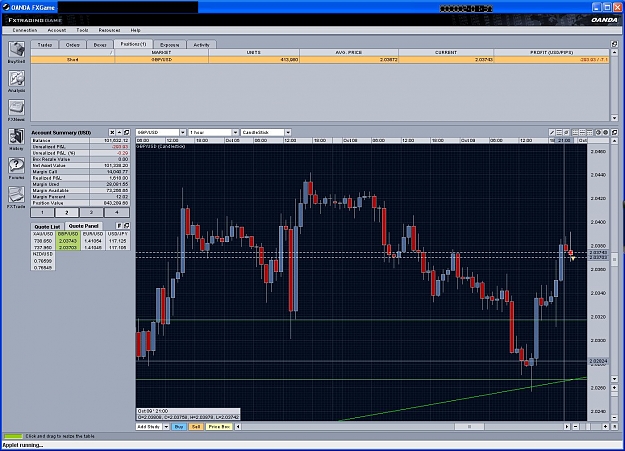Select account summary page 3 button
Viewport: 625px width, 451px height.
[91, 212]
